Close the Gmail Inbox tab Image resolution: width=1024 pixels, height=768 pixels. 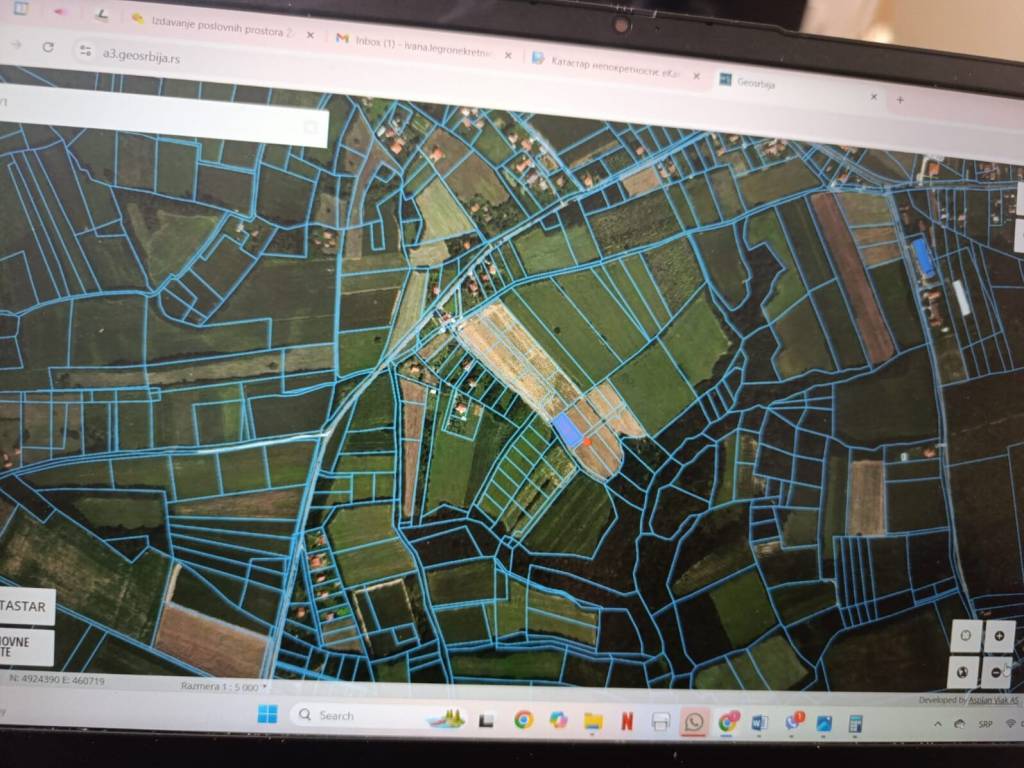coord(508,56)
